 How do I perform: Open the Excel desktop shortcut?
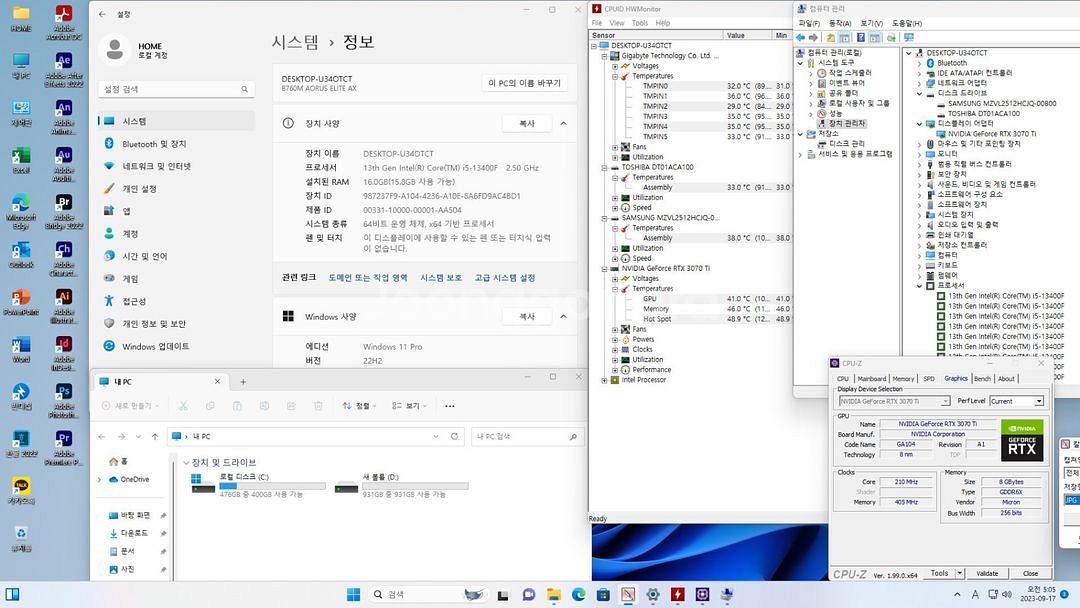coord(21,160)
